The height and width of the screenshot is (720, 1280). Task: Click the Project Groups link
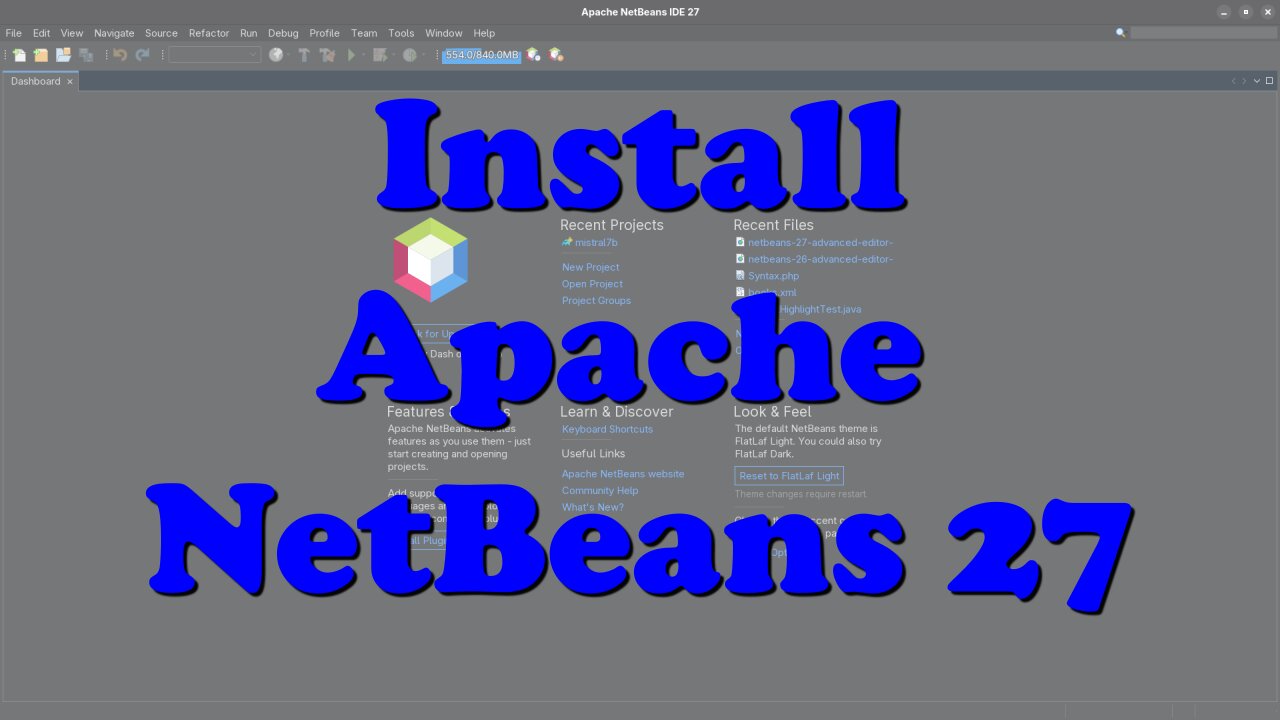pos(596,301)
